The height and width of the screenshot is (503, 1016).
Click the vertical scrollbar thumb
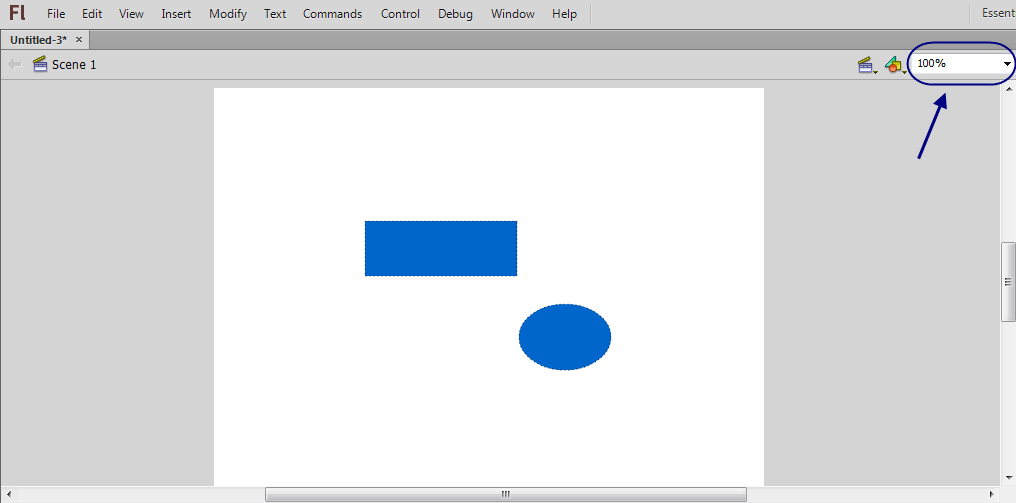click(x=1008, y=281)
